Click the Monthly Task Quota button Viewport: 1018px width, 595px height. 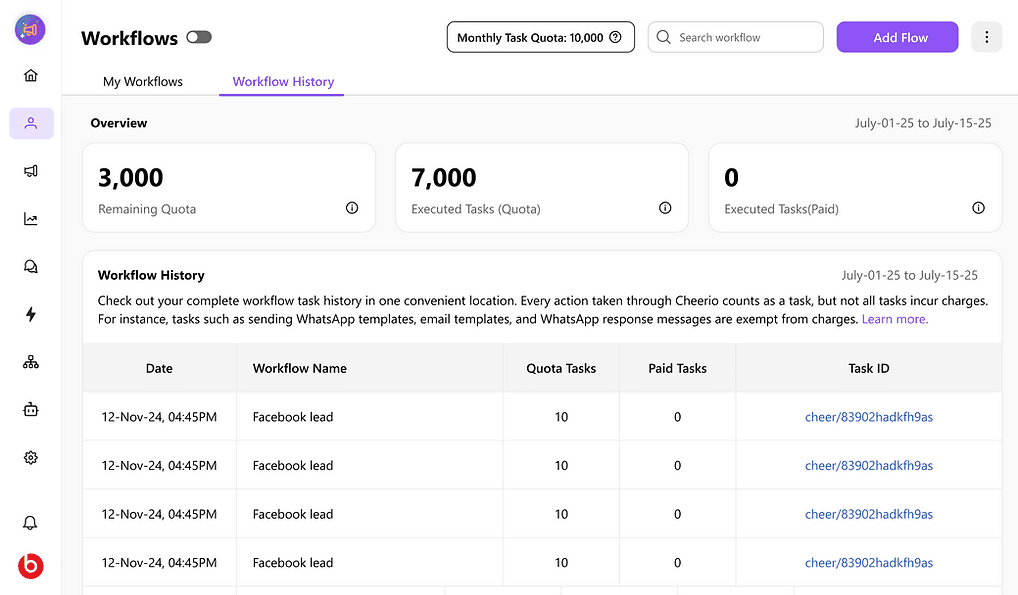click(540, 37)
